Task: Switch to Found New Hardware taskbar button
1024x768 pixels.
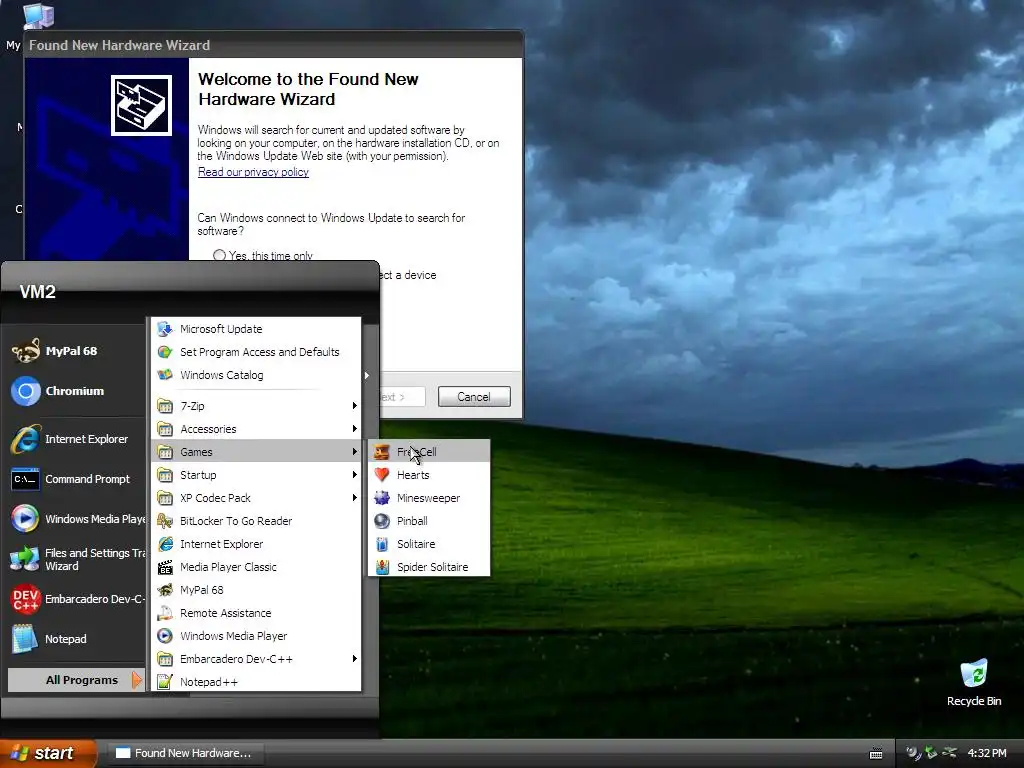Action: [x=184, y=753]
